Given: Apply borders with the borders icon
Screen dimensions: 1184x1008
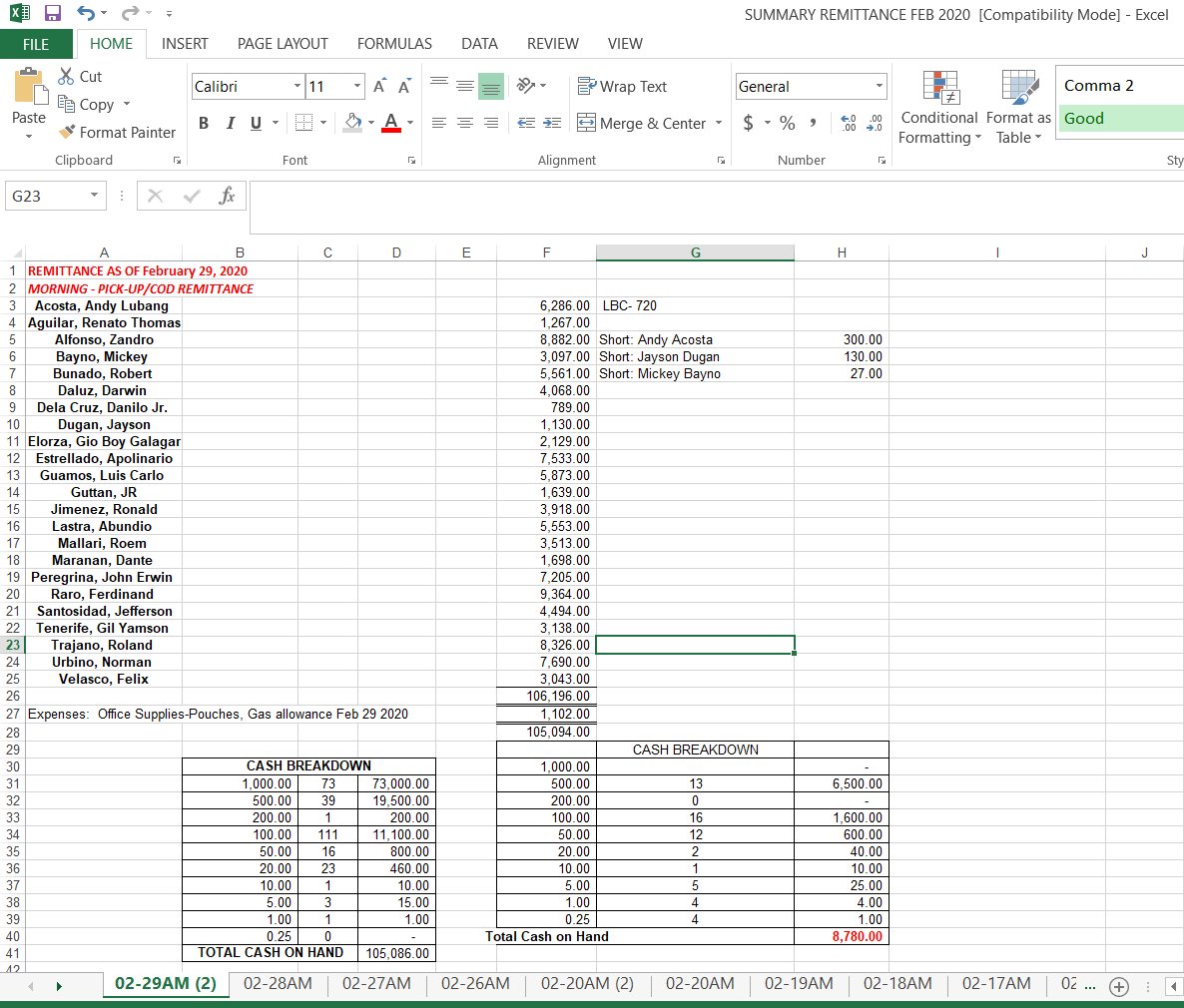Looking at the screenshot, I should (x=303, y=123).
